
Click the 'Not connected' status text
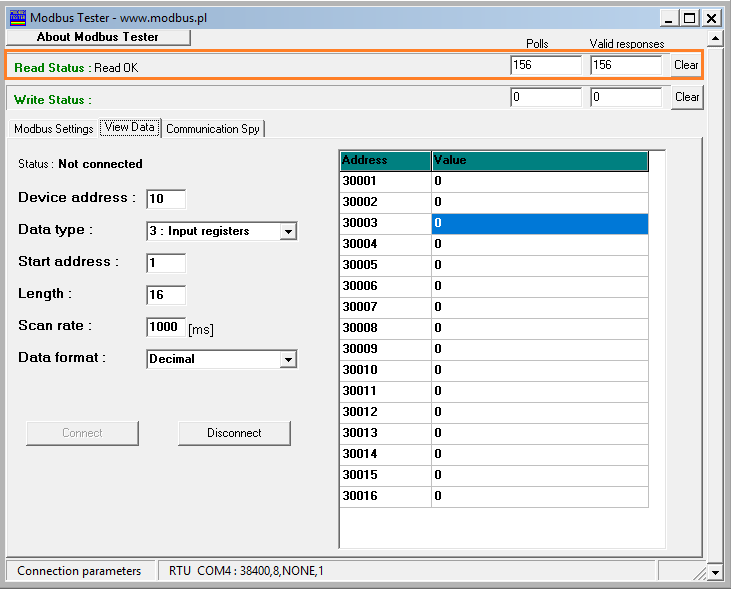100,164
